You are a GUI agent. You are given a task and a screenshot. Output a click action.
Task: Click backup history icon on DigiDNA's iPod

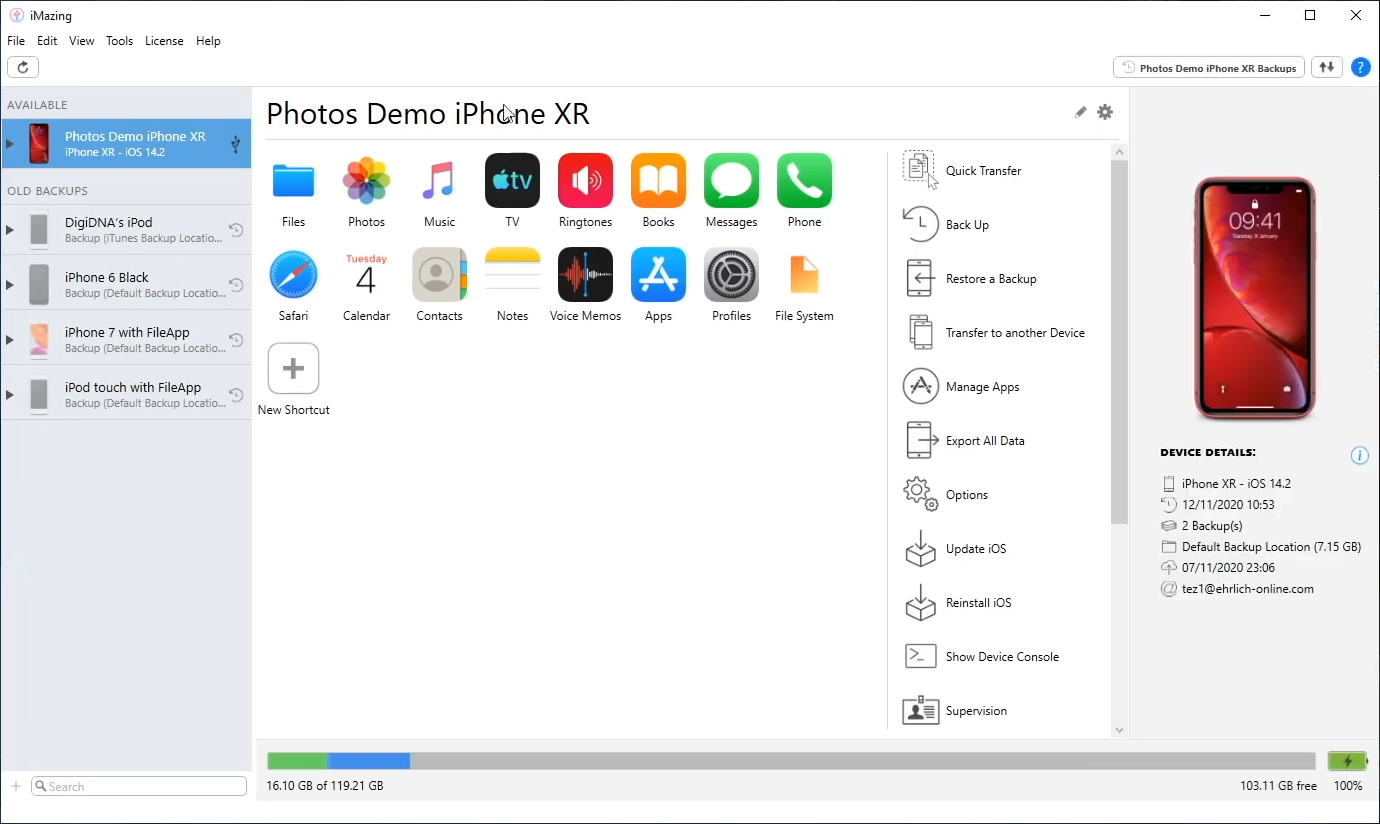(x=236, y=230)
